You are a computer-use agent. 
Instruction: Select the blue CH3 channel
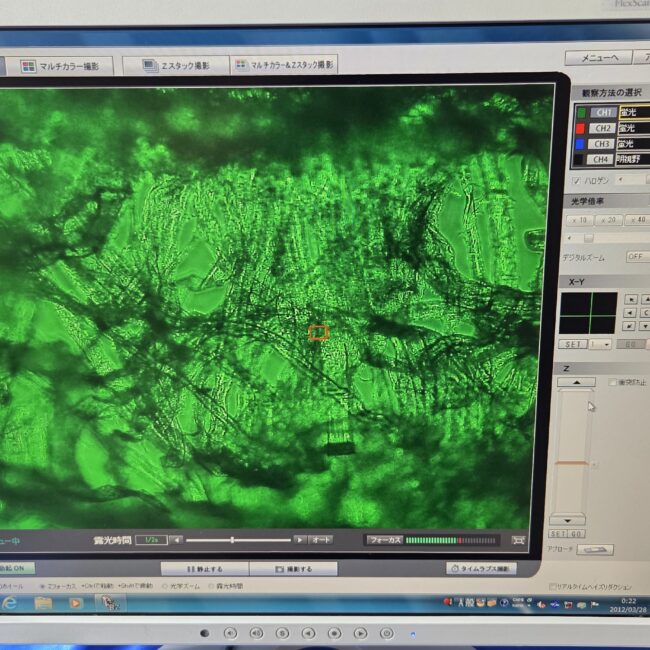[x=602, y=143]
